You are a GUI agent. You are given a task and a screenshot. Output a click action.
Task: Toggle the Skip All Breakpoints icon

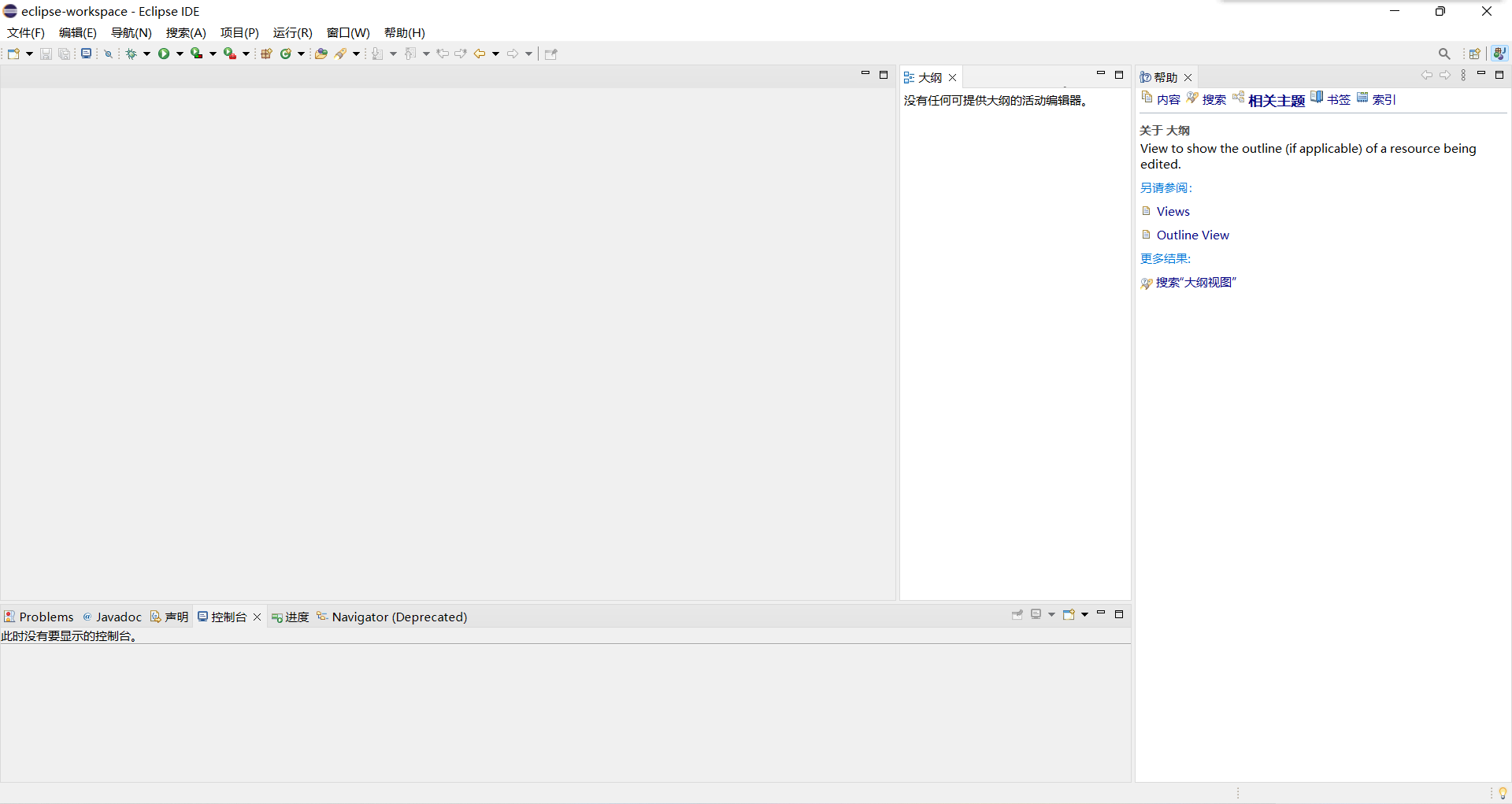(109, 54)
